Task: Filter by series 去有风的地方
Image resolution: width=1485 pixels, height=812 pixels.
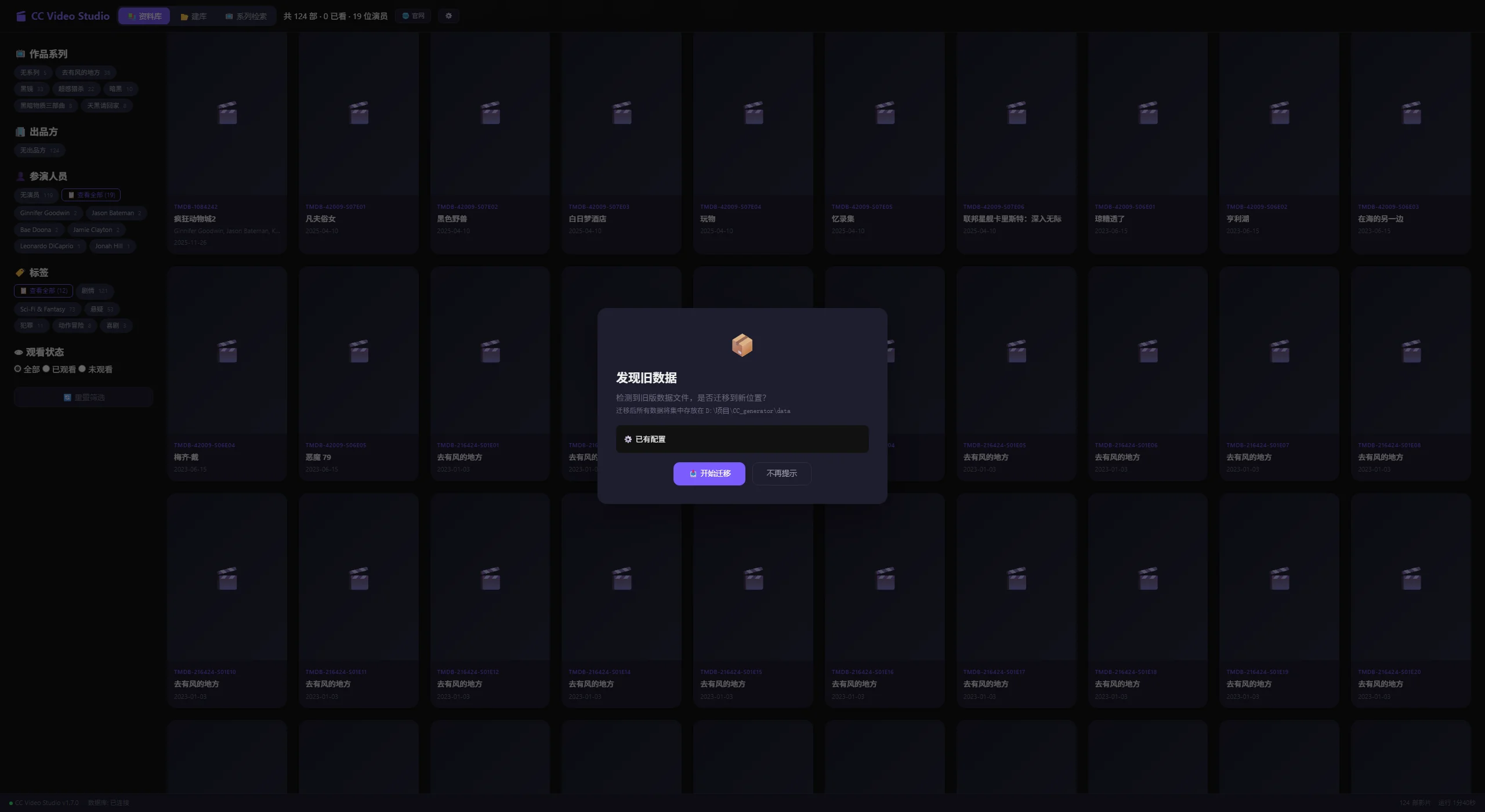Action: (86, 72)
